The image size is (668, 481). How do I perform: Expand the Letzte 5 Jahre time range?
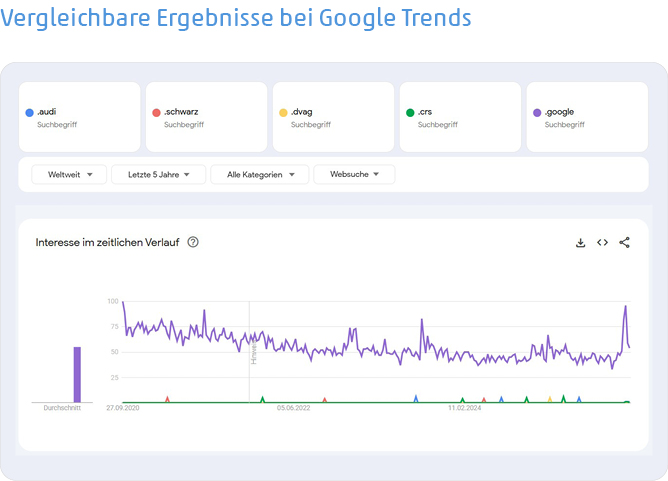point(158,174)
